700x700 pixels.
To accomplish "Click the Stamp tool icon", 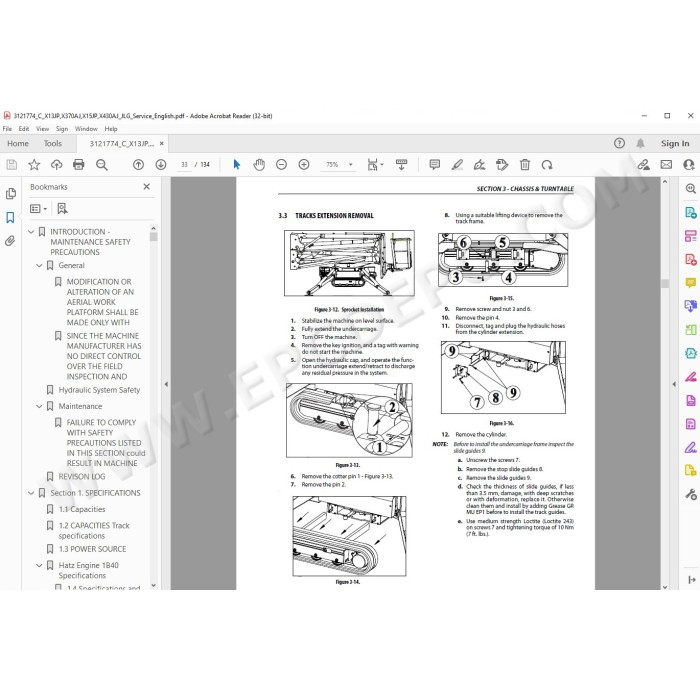I will click(502, 165).
